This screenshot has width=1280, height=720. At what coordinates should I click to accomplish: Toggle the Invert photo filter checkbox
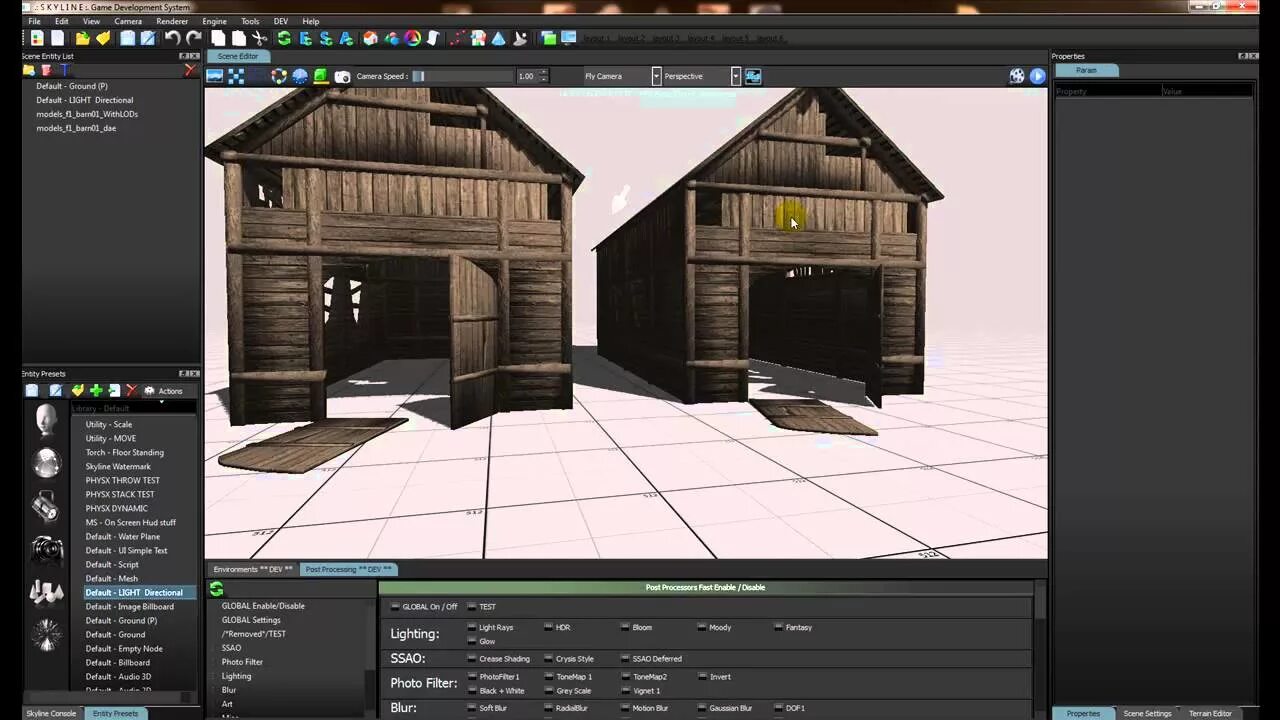(702, 677)
